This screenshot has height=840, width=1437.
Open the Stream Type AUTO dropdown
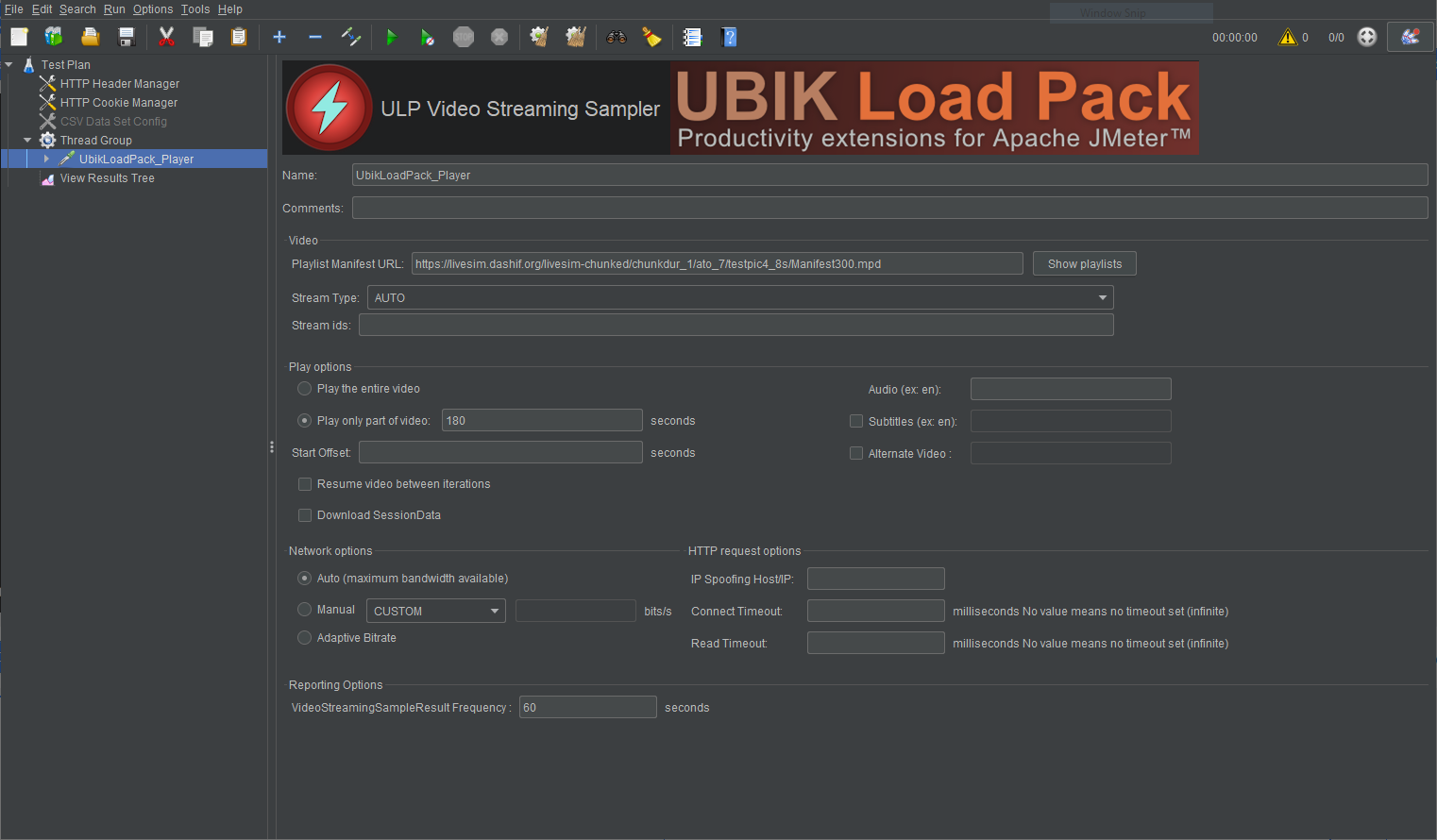(740, 298)
